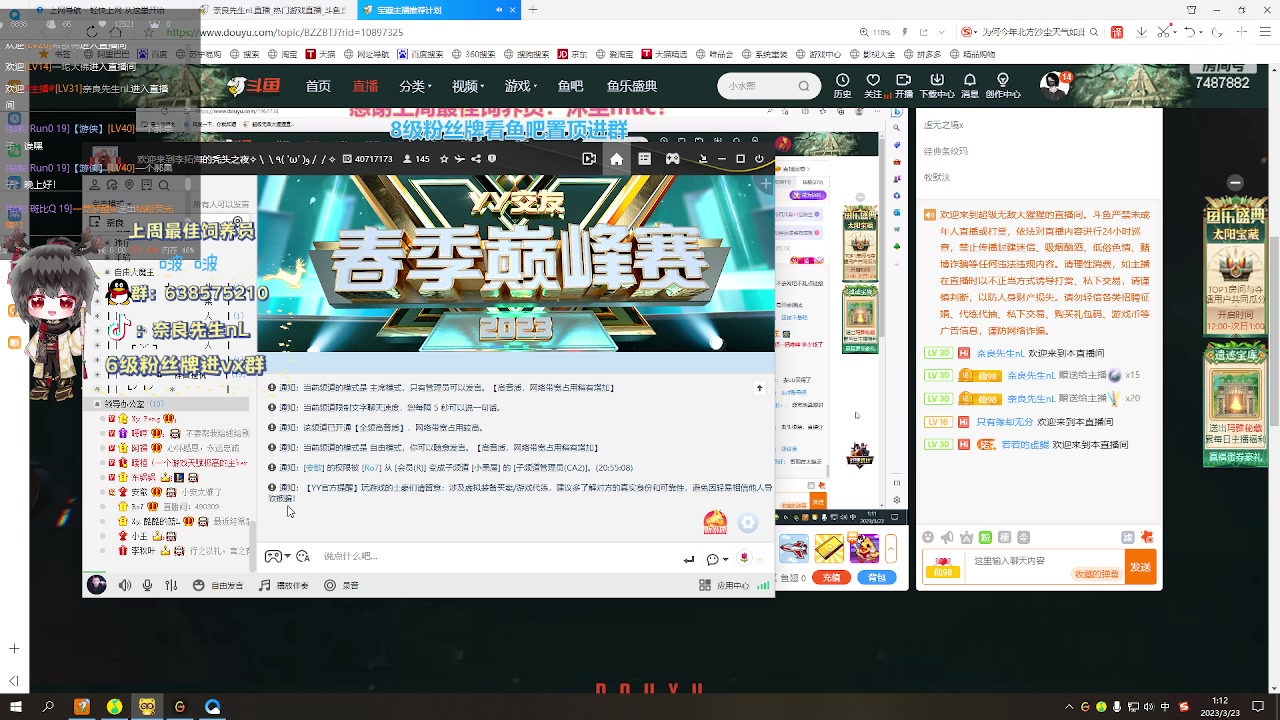Open YY gamepad icon in title bar
Screen dimensions: 1280x720
coord(672,159)
